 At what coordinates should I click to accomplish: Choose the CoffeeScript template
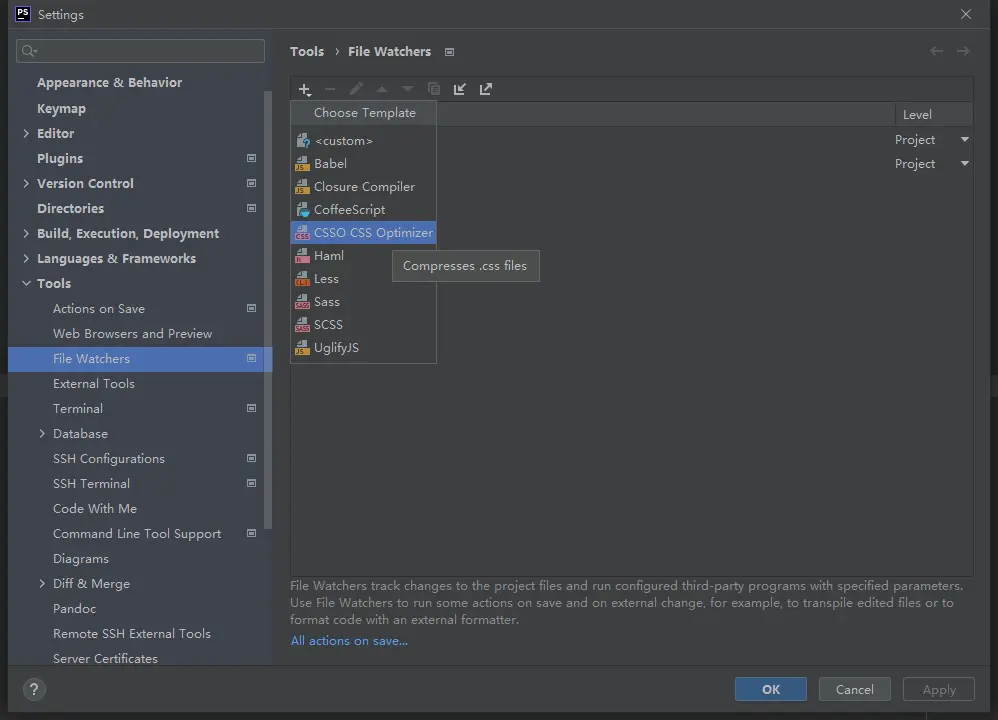pos(363,209)
